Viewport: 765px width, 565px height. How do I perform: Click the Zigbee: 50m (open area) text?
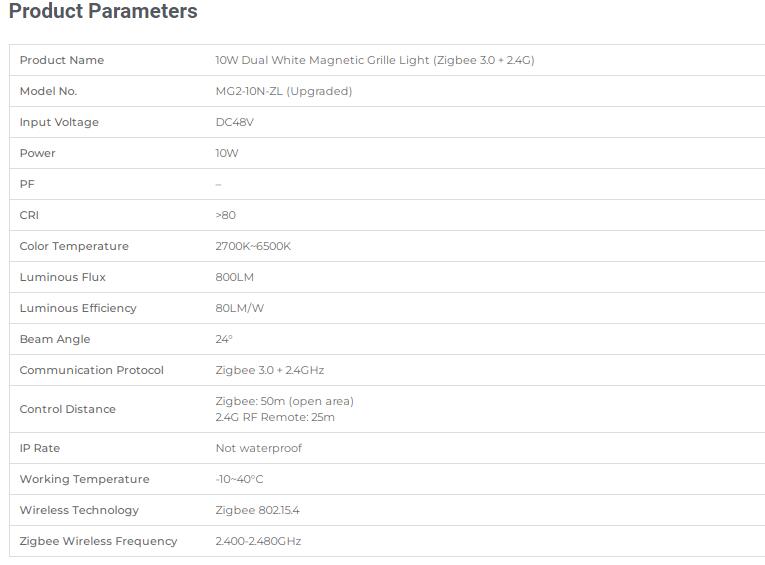click(x=284, y=401)
